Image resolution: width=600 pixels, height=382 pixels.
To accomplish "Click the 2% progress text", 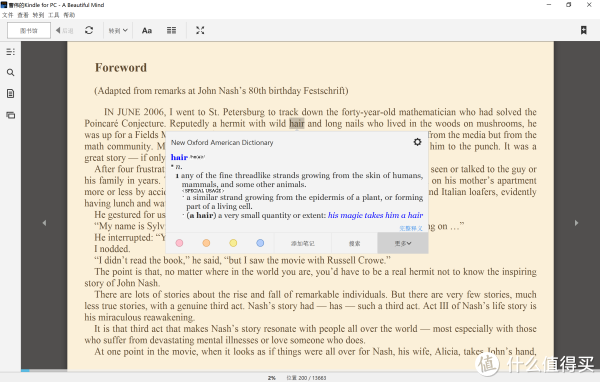I will [272, 378].
